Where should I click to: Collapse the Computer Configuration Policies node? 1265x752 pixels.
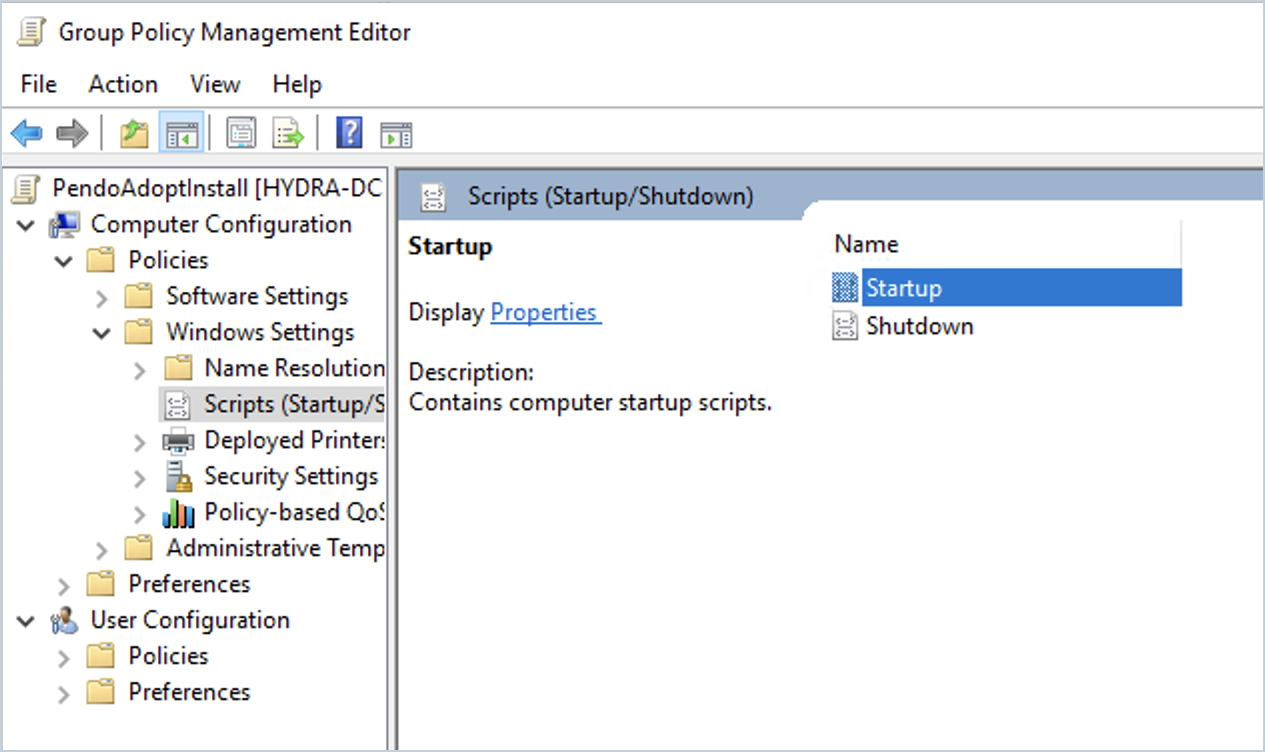pos(64,262)
